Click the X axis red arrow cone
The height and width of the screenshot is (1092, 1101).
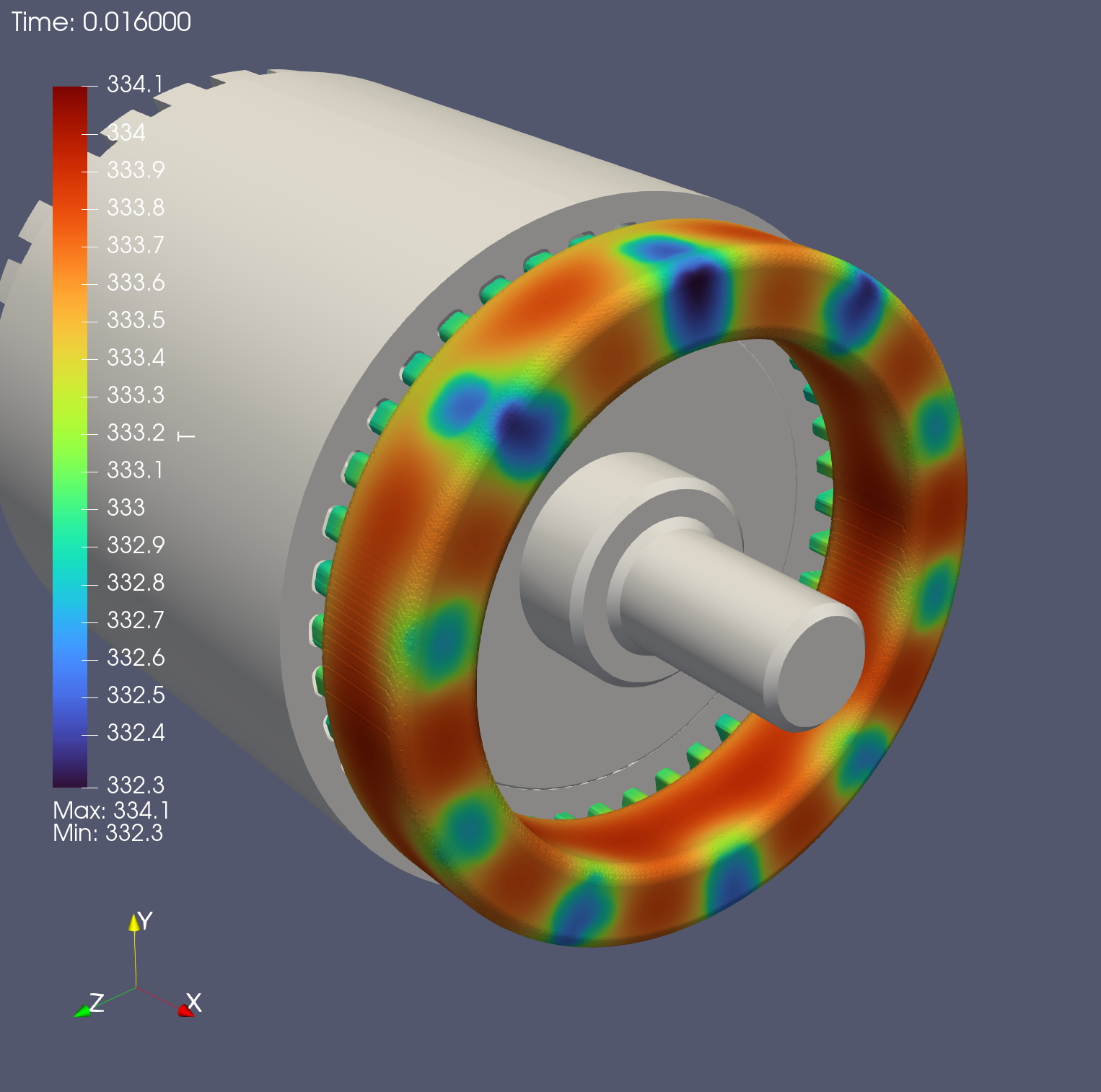[186, 1010]
